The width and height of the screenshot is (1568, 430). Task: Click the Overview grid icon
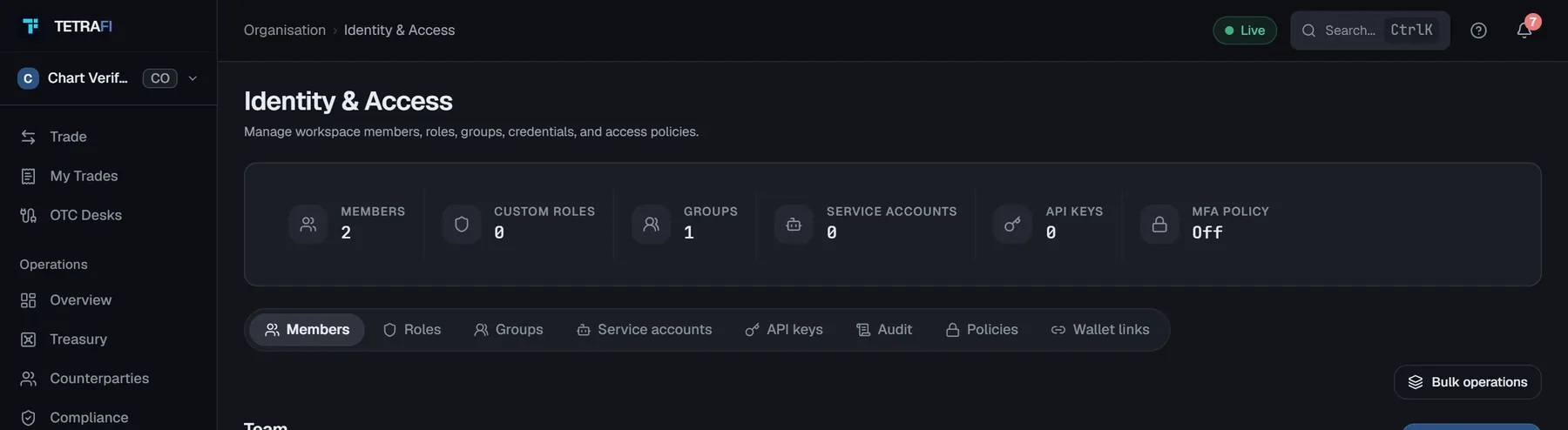coord(29,300)
